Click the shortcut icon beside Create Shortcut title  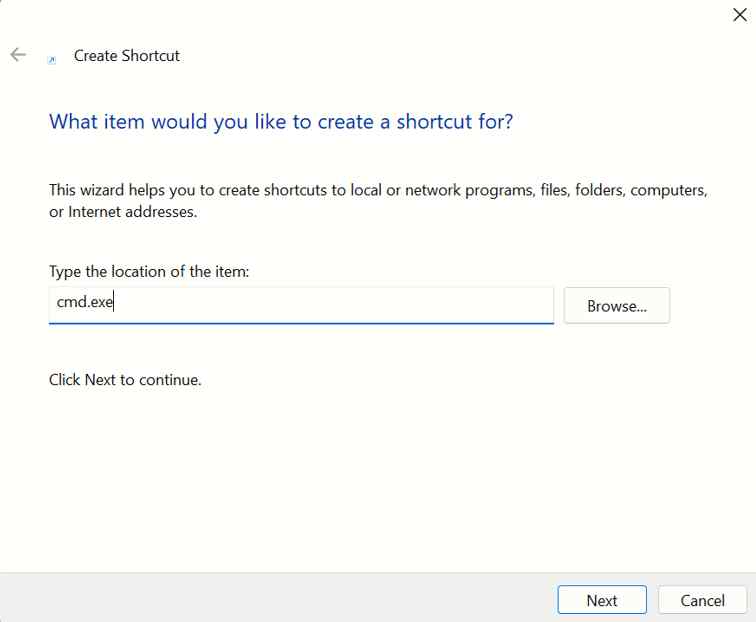(x=52, y=60)
